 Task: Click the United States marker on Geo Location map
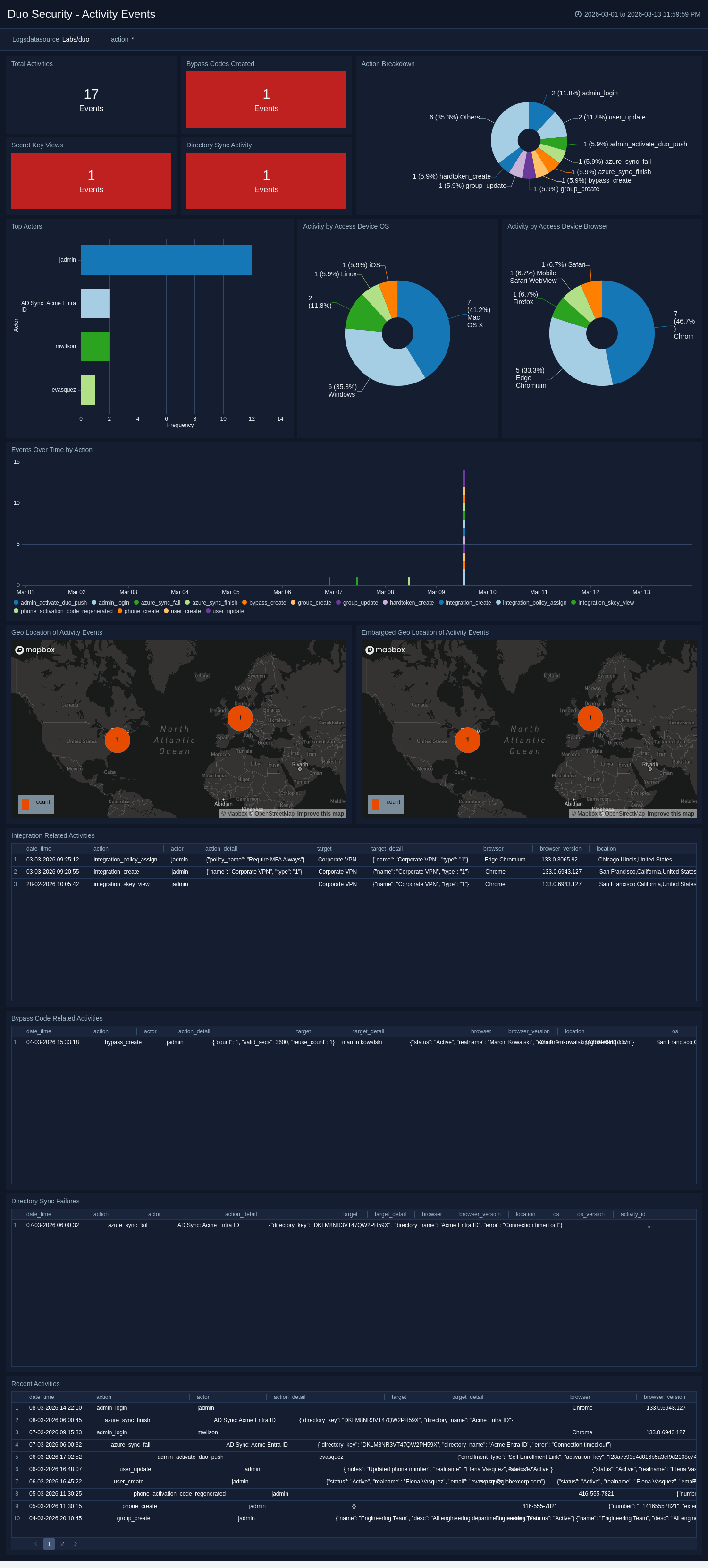click(x=118, y=740)
